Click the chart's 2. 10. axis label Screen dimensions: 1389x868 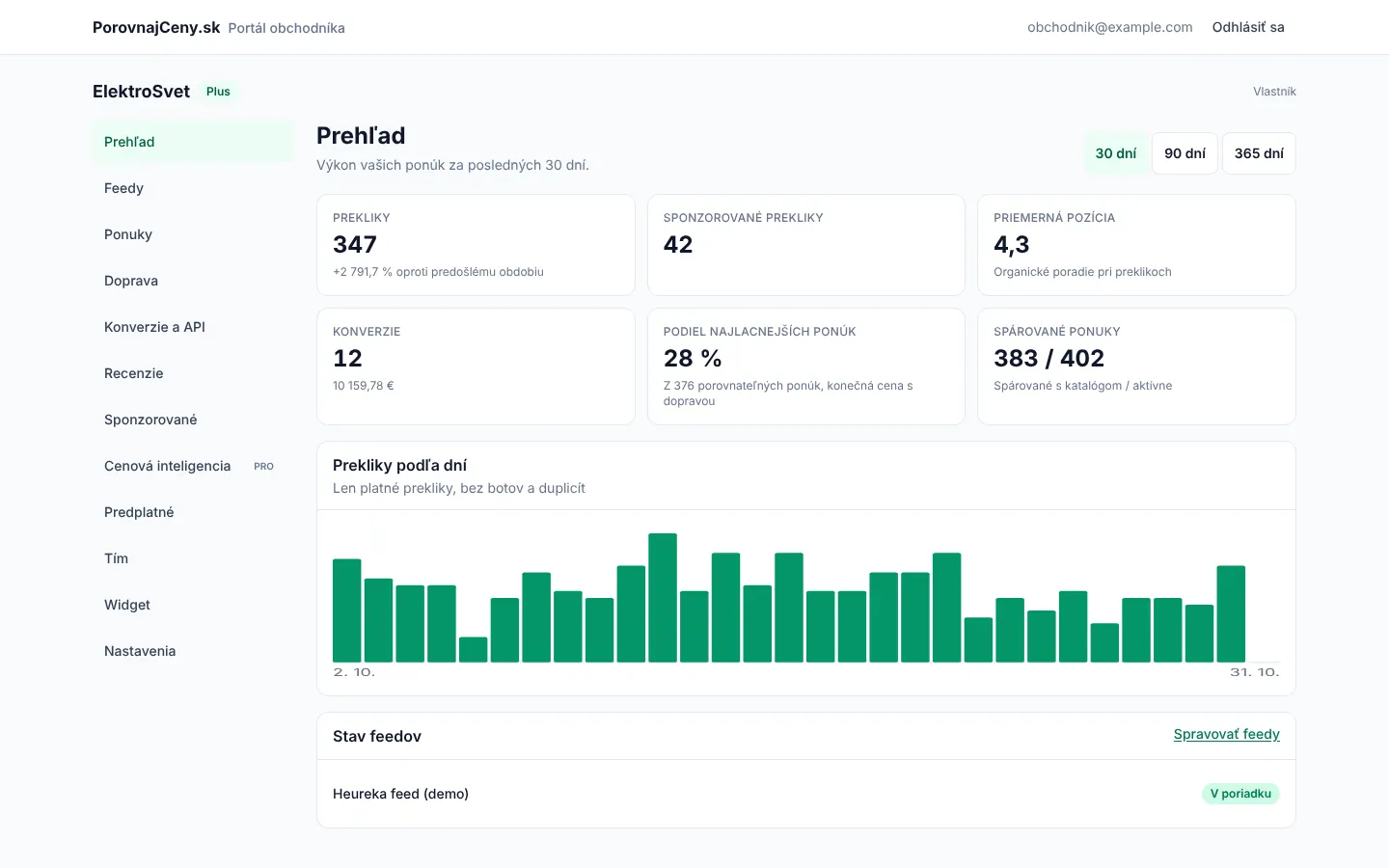pos(354,672)
